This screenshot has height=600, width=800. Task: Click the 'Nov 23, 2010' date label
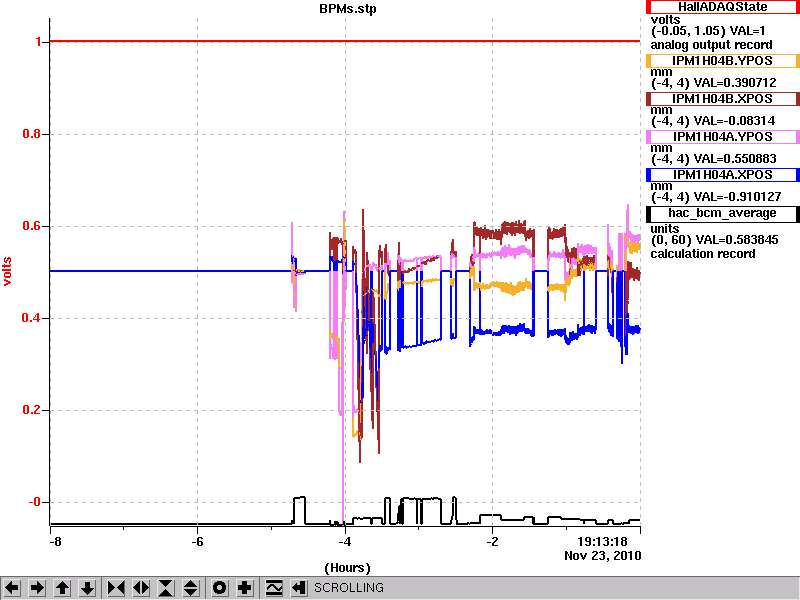(x=603, y=555)
